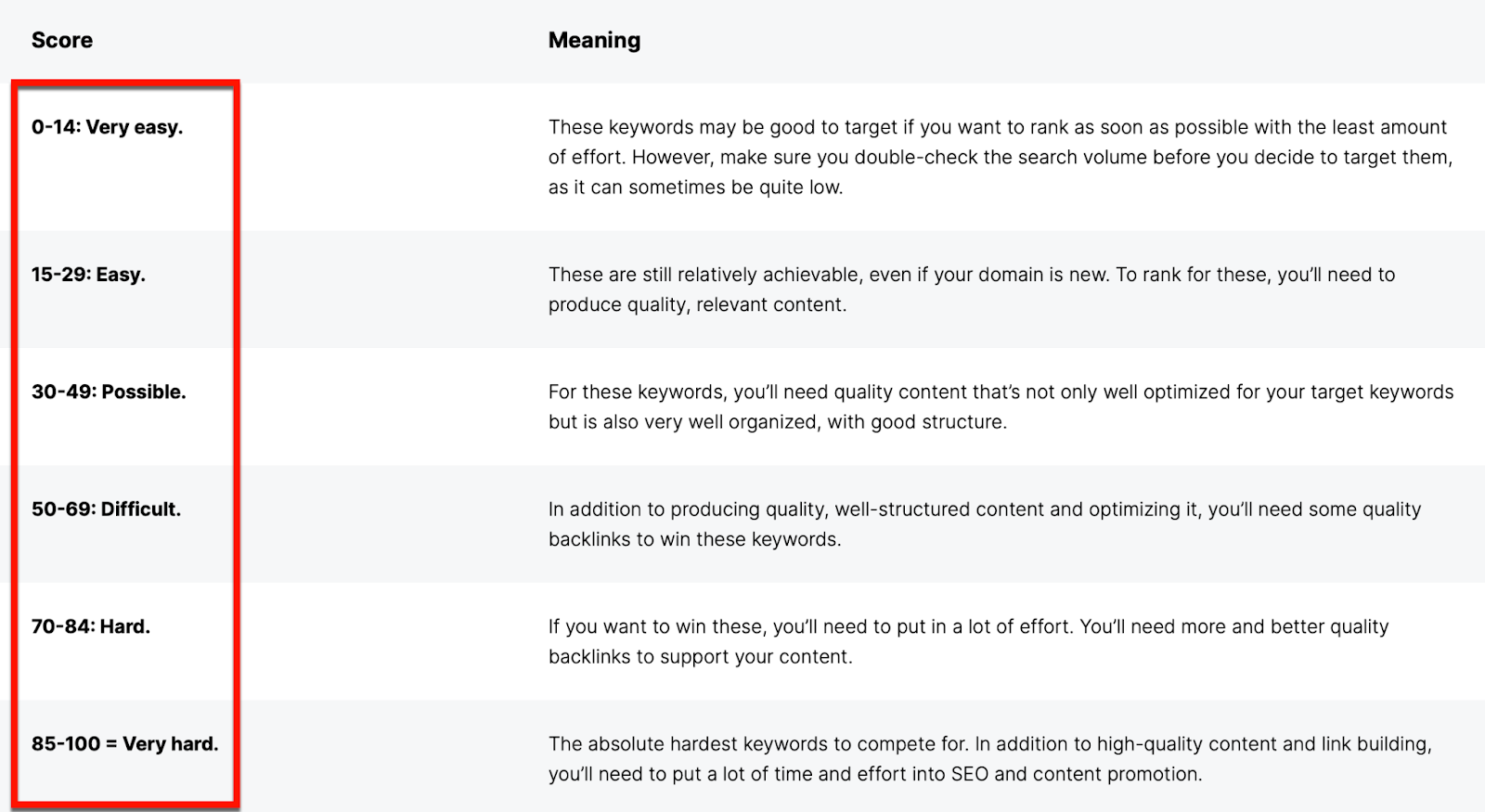The width and height of the screenshot is (1485, 812).
Task: Click the description for Very easy keywords
Action: pyautogui.click(x=998, y=157)
